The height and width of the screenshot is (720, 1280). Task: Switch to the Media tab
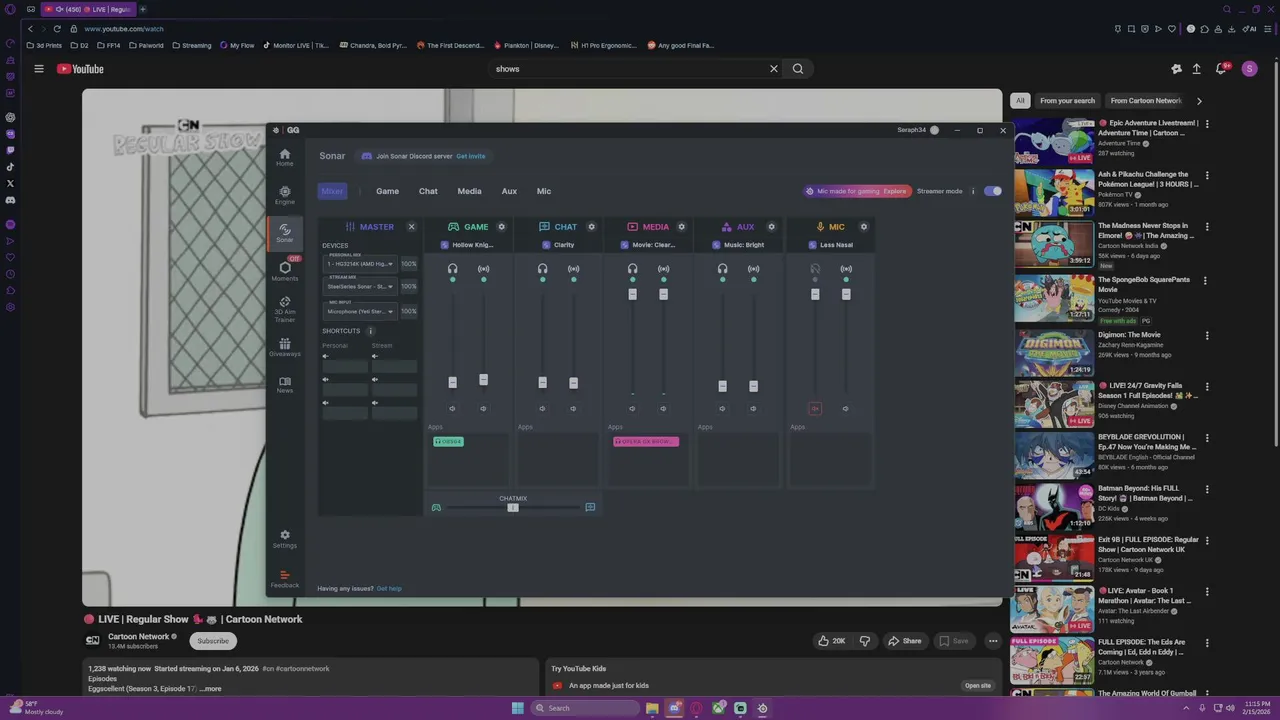click(x=469, y=191)
